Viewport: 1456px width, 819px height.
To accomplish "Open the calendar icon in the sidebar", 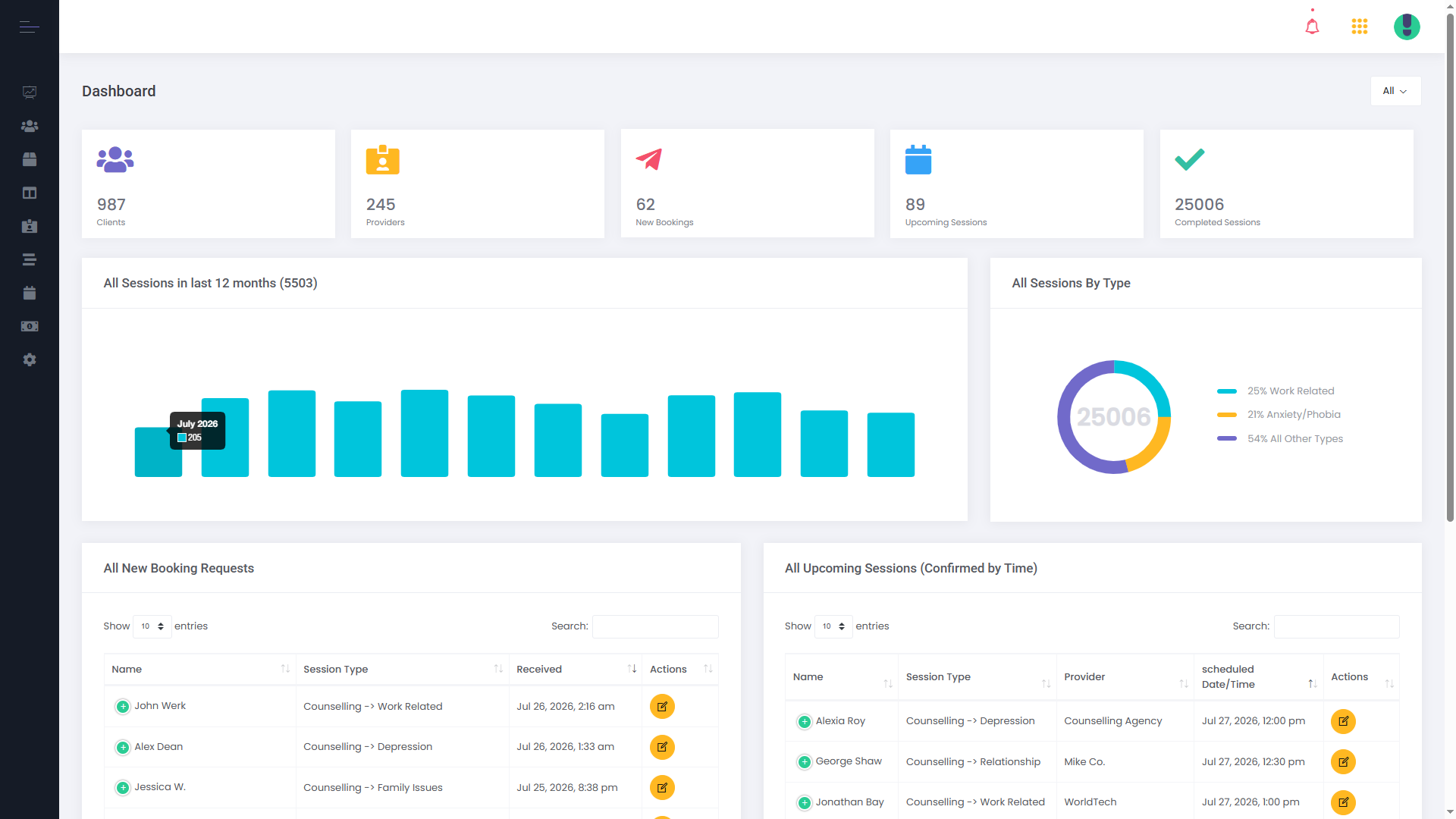I will point(30,293).
